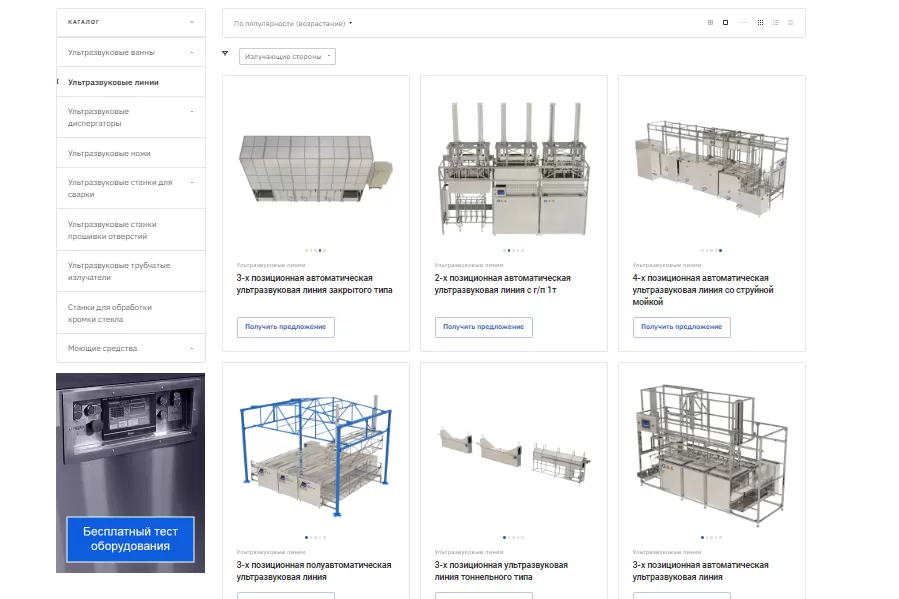Click Бесплатный тест оборудования banner button
Screen dimensions: 899x599
point(130,539)
